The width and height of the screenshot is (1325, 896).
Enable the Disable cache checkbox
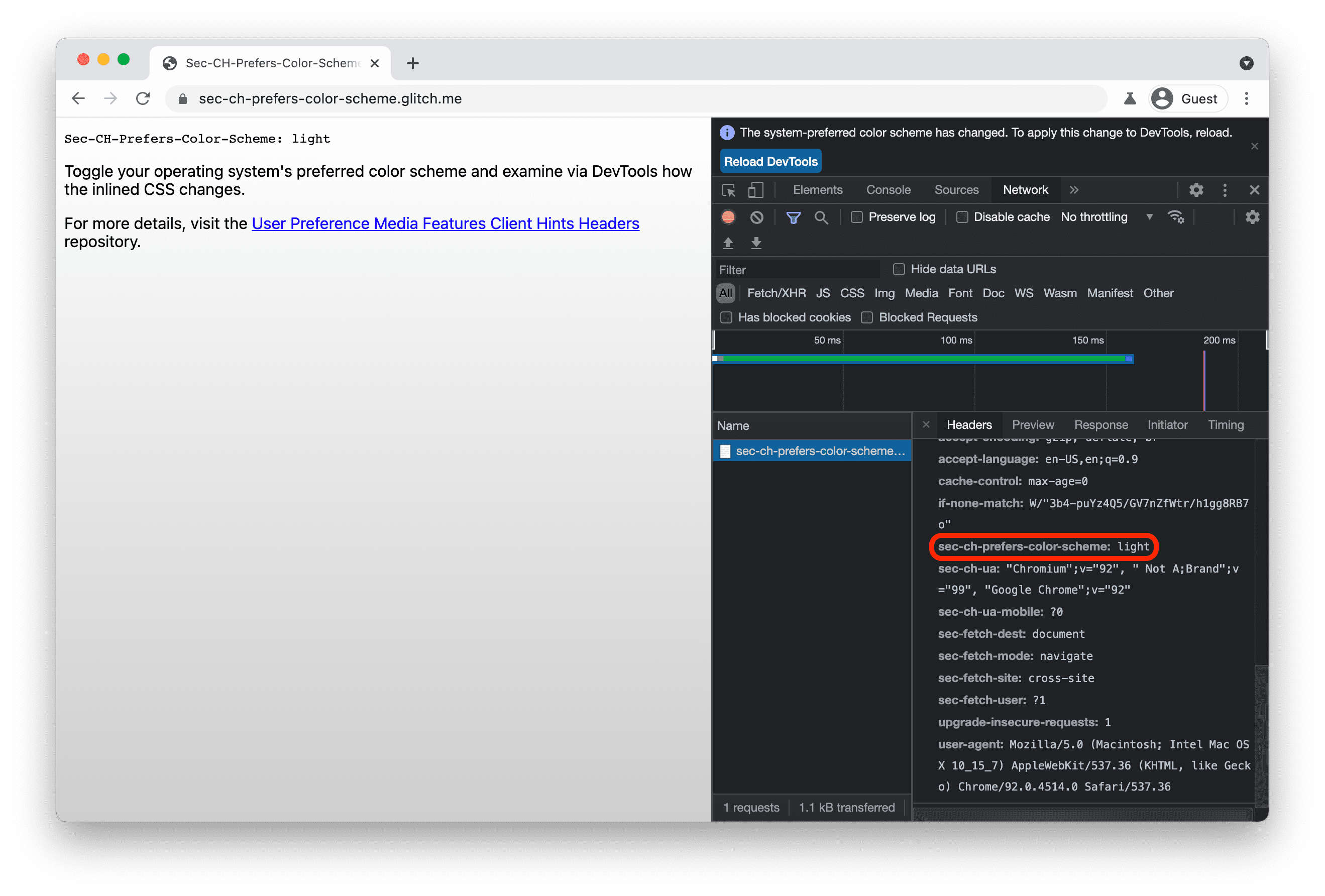coord(961,217)
